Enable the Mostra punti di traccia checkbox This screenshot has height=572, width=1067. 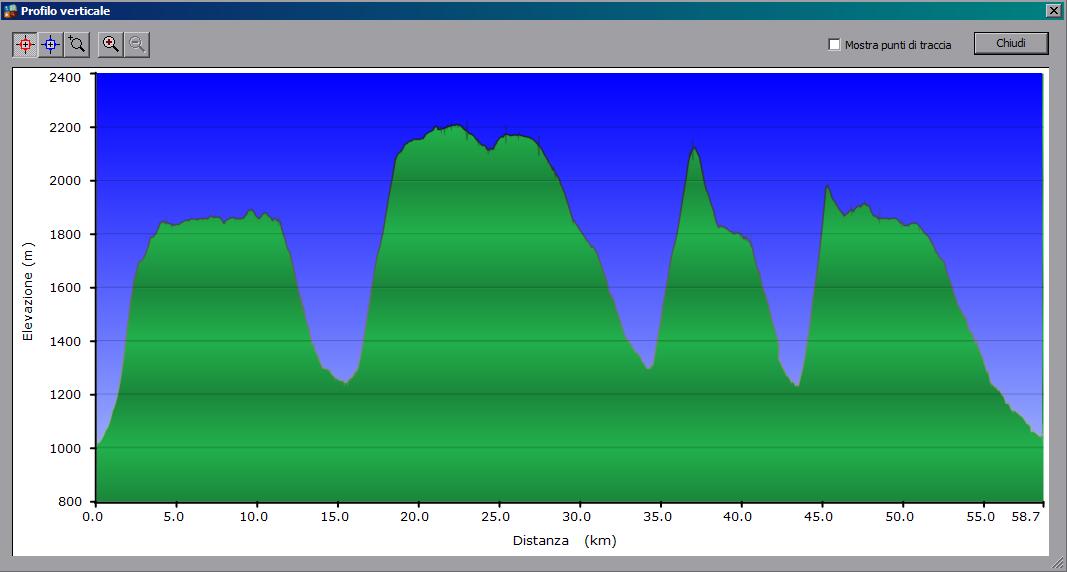pyautogui.click(x=834, y=44)
